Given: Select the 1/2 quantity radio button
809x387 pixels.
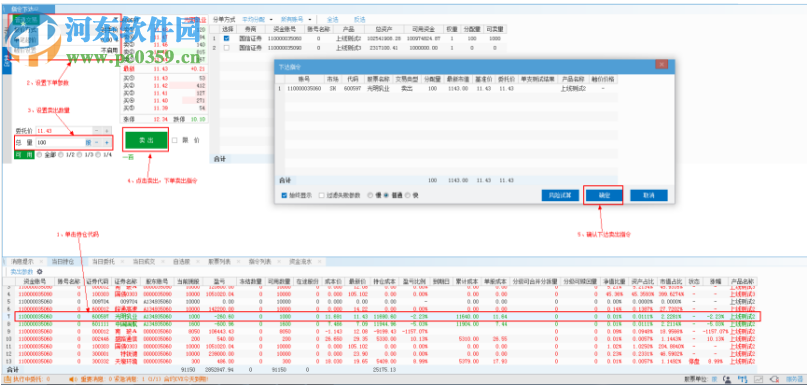Looking at the screenshot, I should click(x=61, y=154).
